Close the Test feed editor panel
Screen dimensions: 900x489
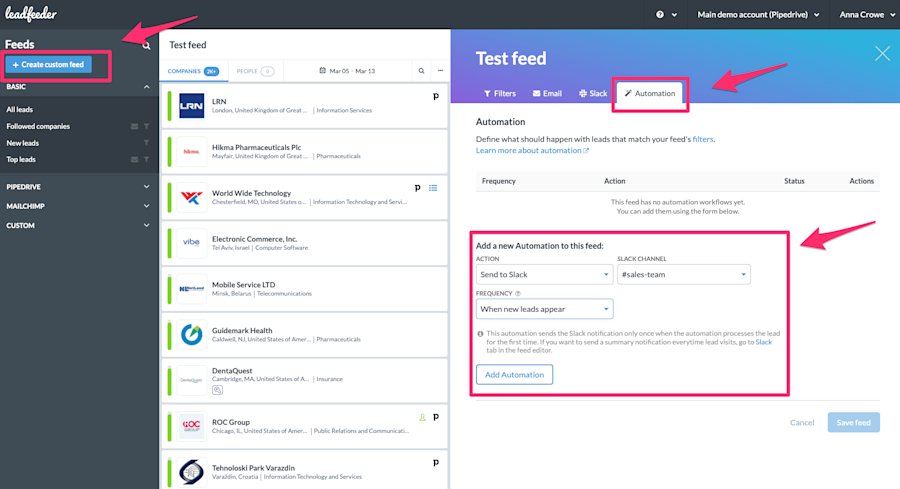pos(882,53)
